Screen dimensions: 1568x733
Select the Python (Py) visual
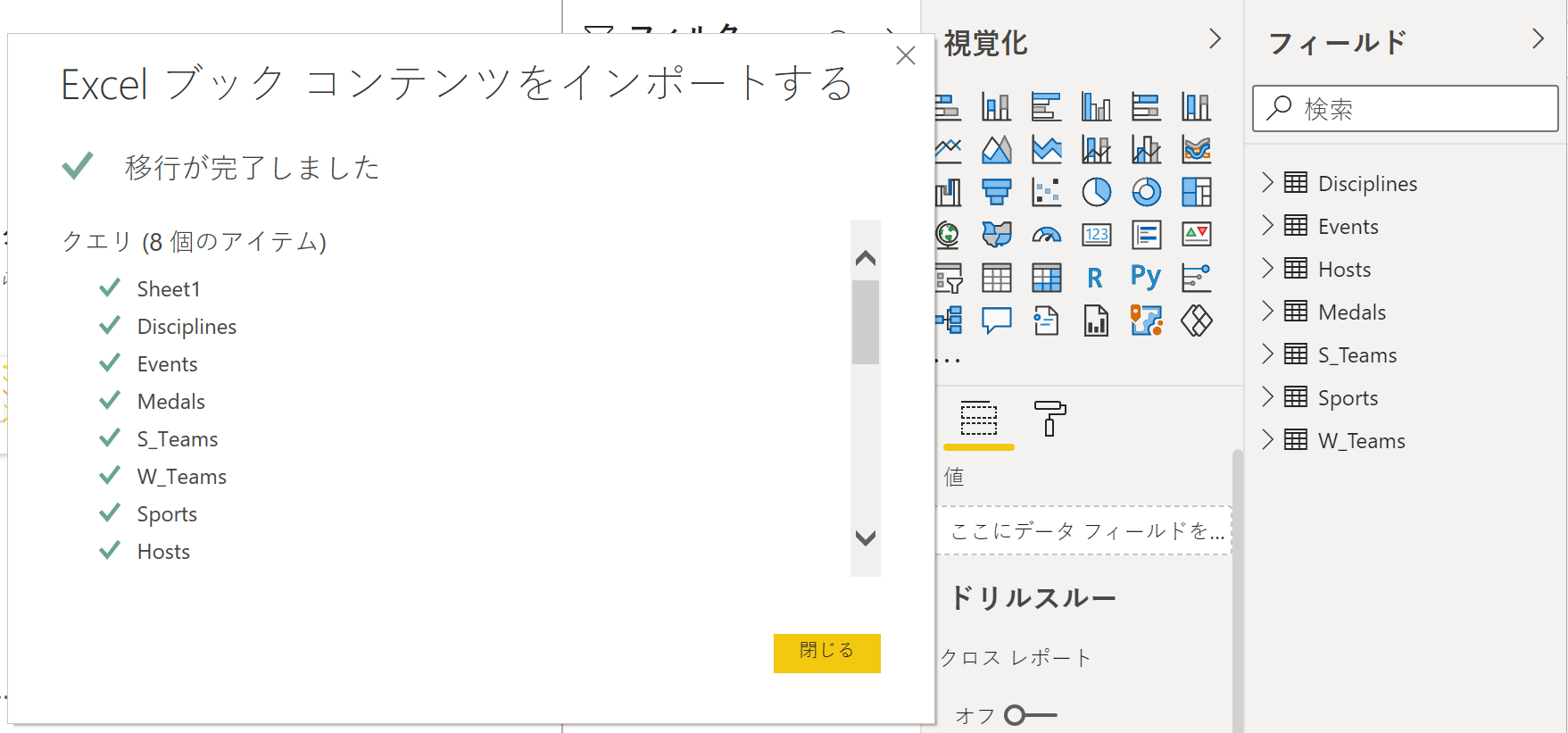pos(1147,278)
